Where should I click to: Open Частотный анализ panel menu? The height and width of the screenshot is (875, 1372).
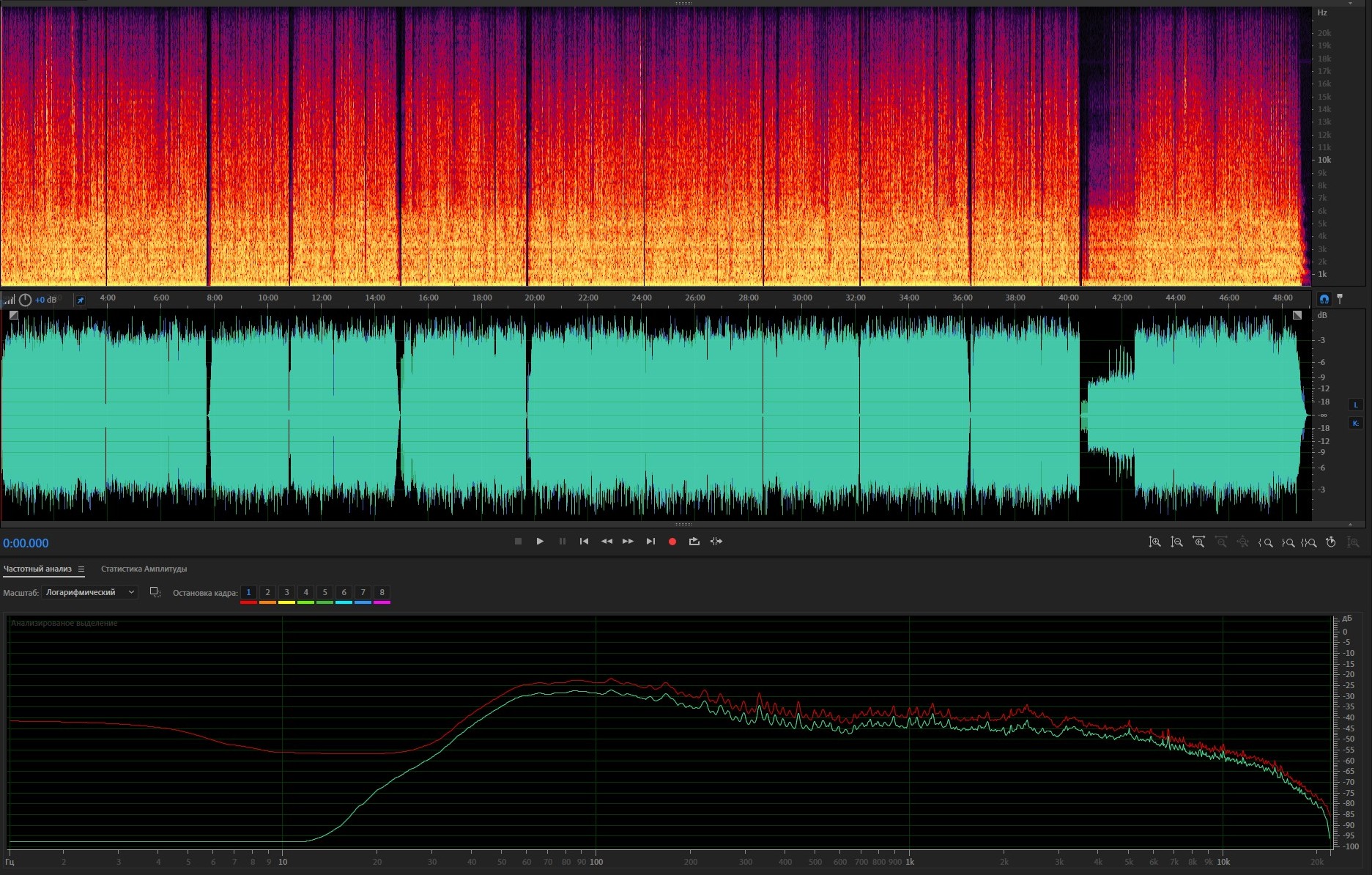[81, 569]
